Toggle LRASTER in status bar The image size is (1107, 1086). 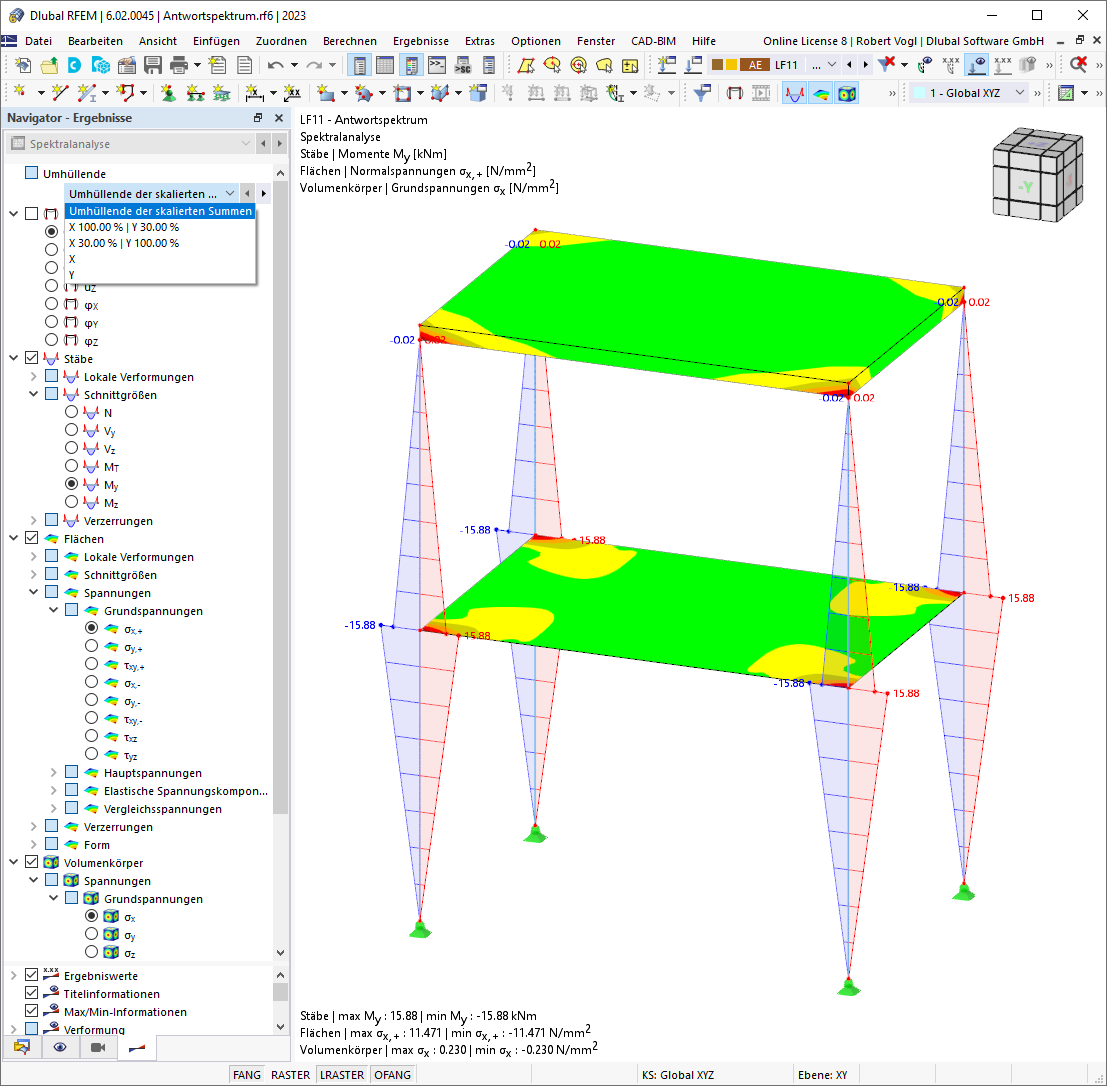coord(342,1075)
